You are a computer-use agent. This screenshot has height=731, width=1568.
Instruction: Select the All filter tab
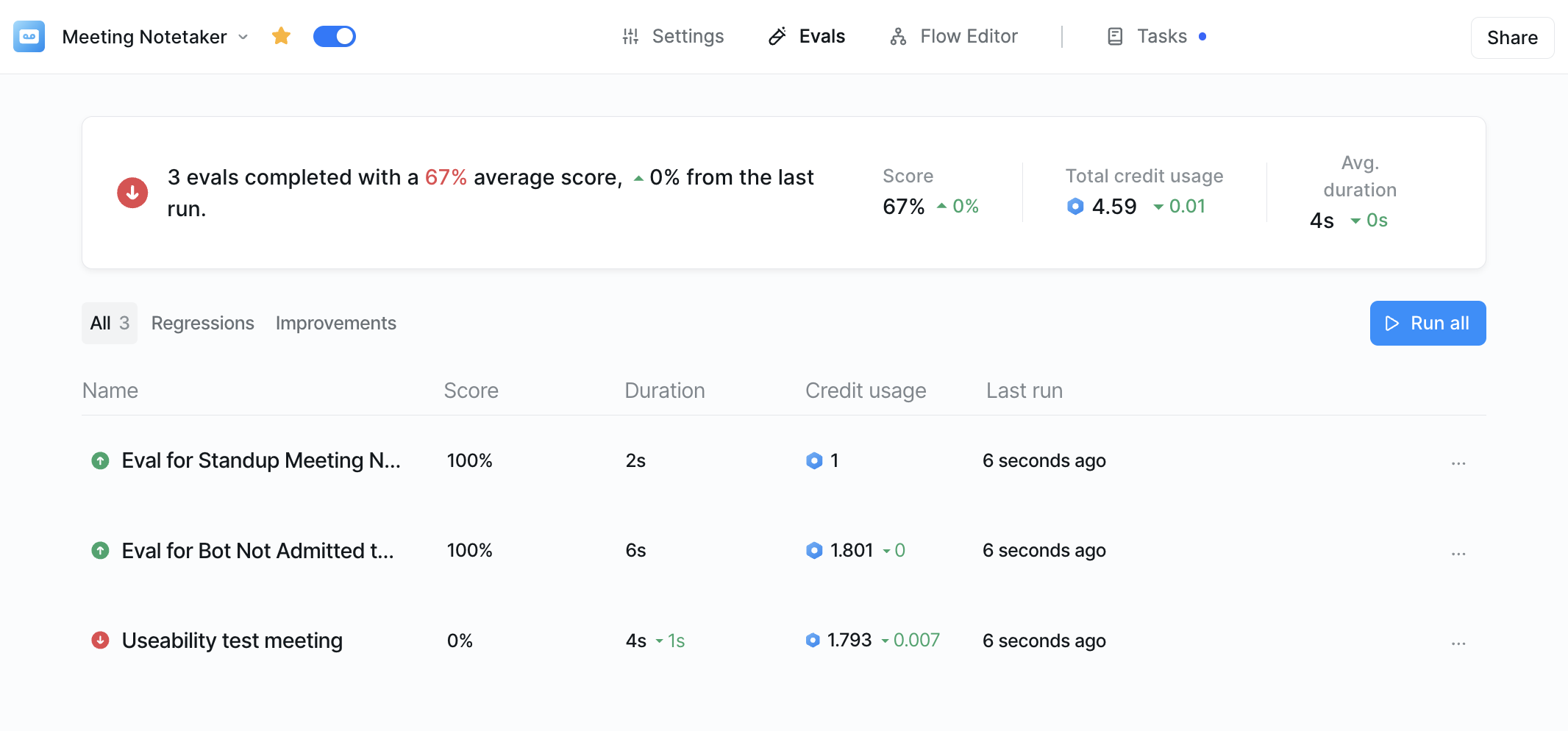pos(108,323)
